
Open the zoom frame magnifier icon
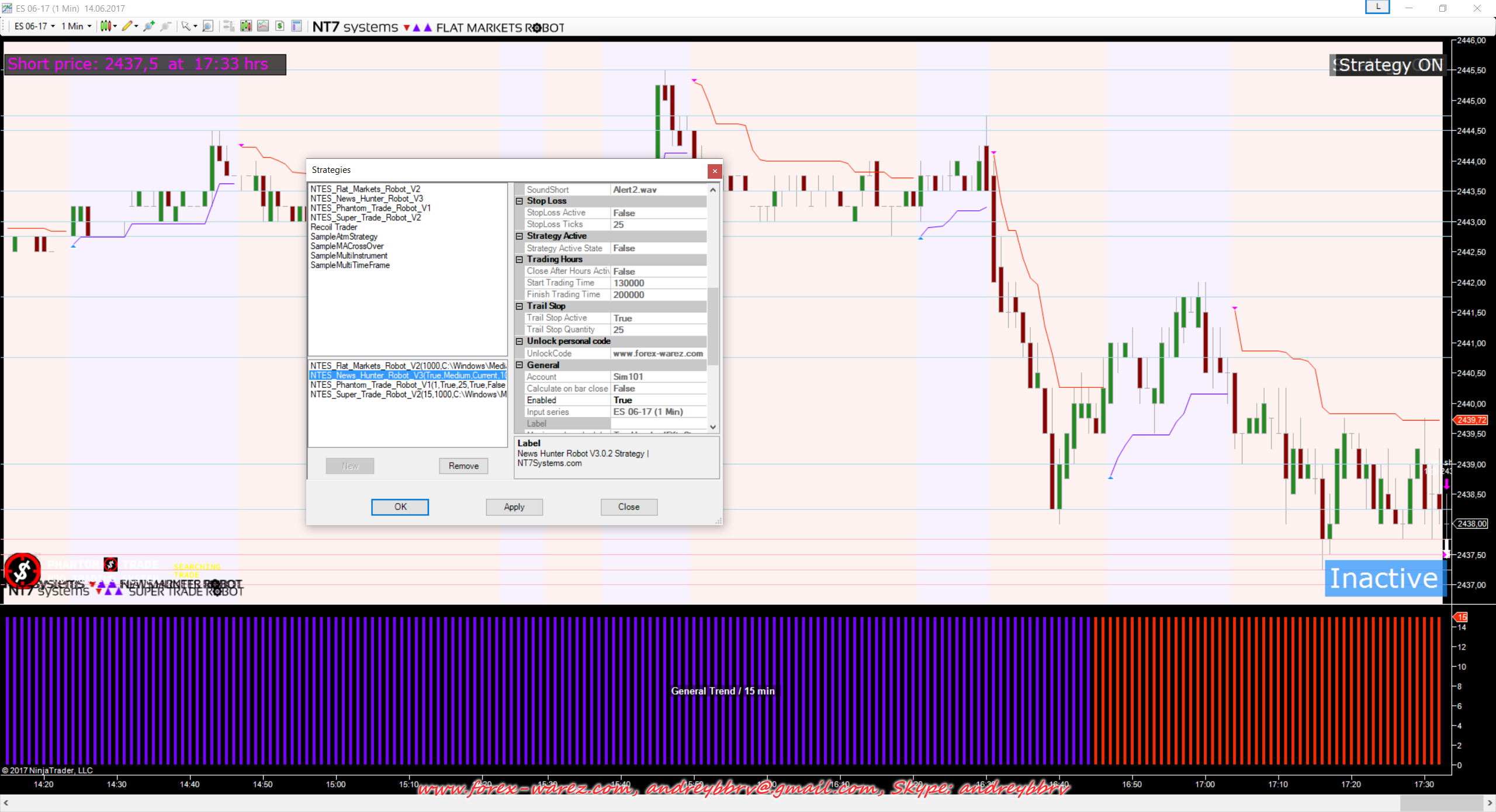coord(207,26)
